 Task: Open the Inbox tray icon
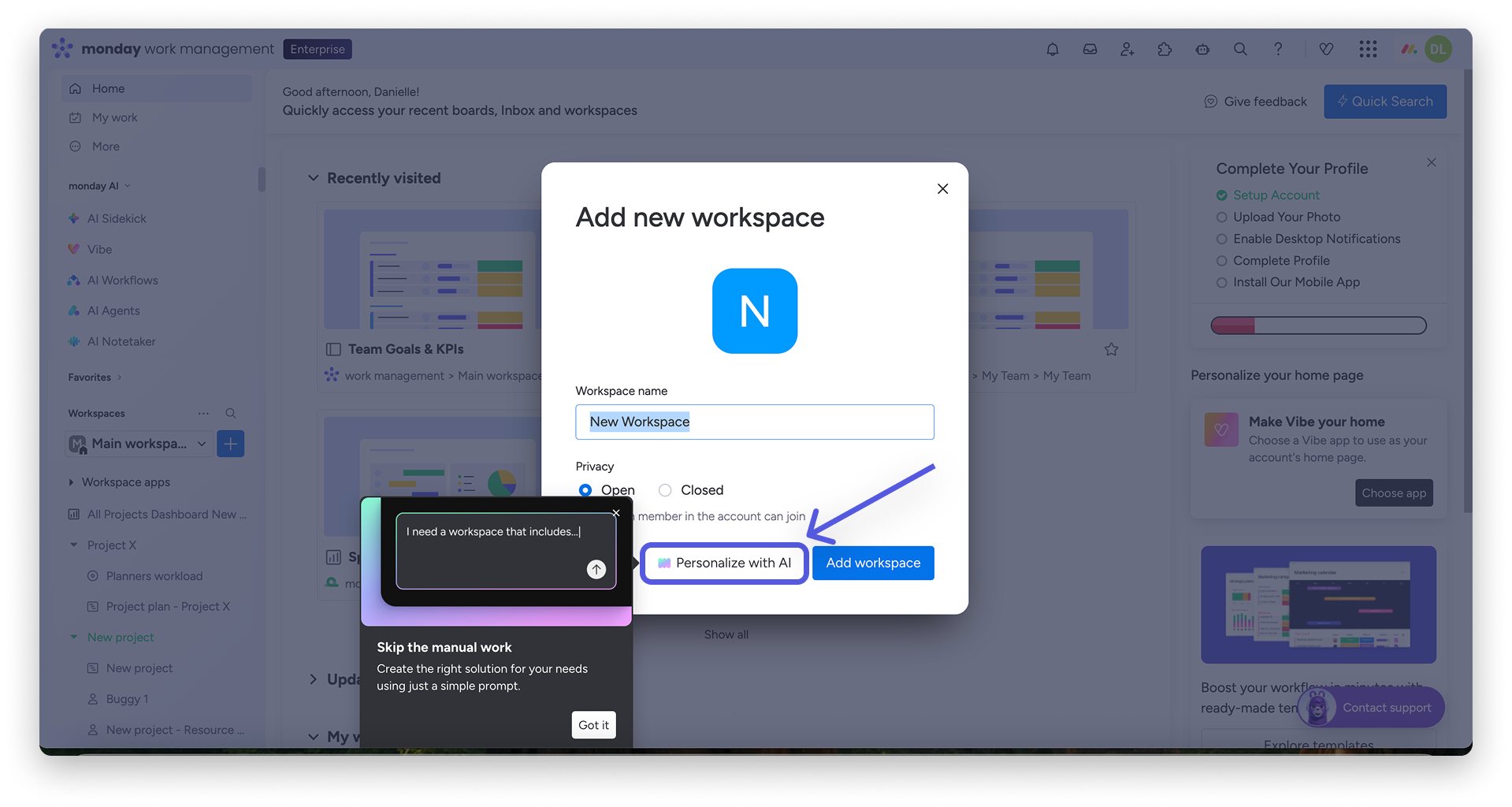click(x=1090, y=49)
